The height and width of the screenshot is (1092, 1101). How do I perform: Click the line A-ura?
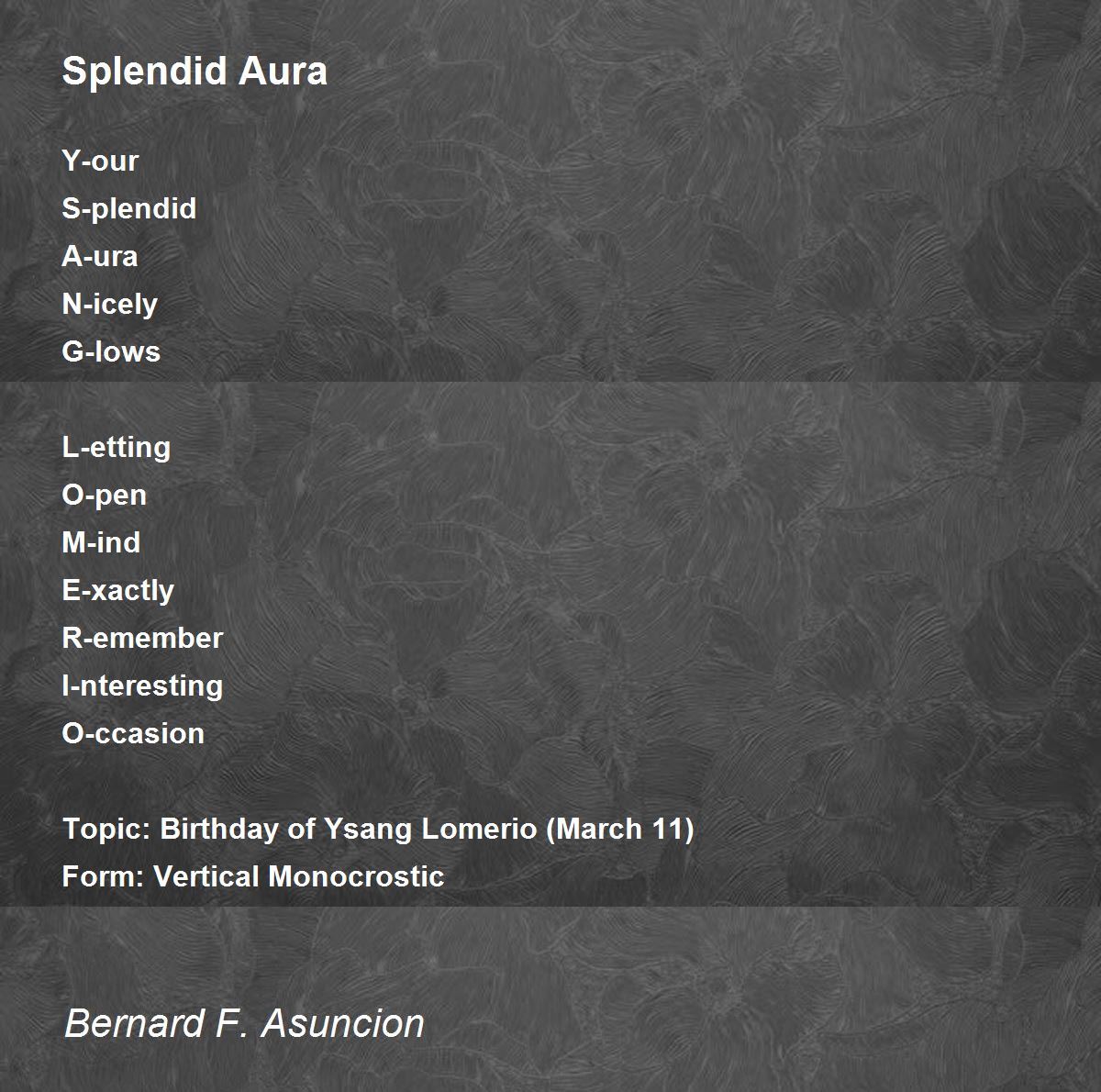[100, 256]
